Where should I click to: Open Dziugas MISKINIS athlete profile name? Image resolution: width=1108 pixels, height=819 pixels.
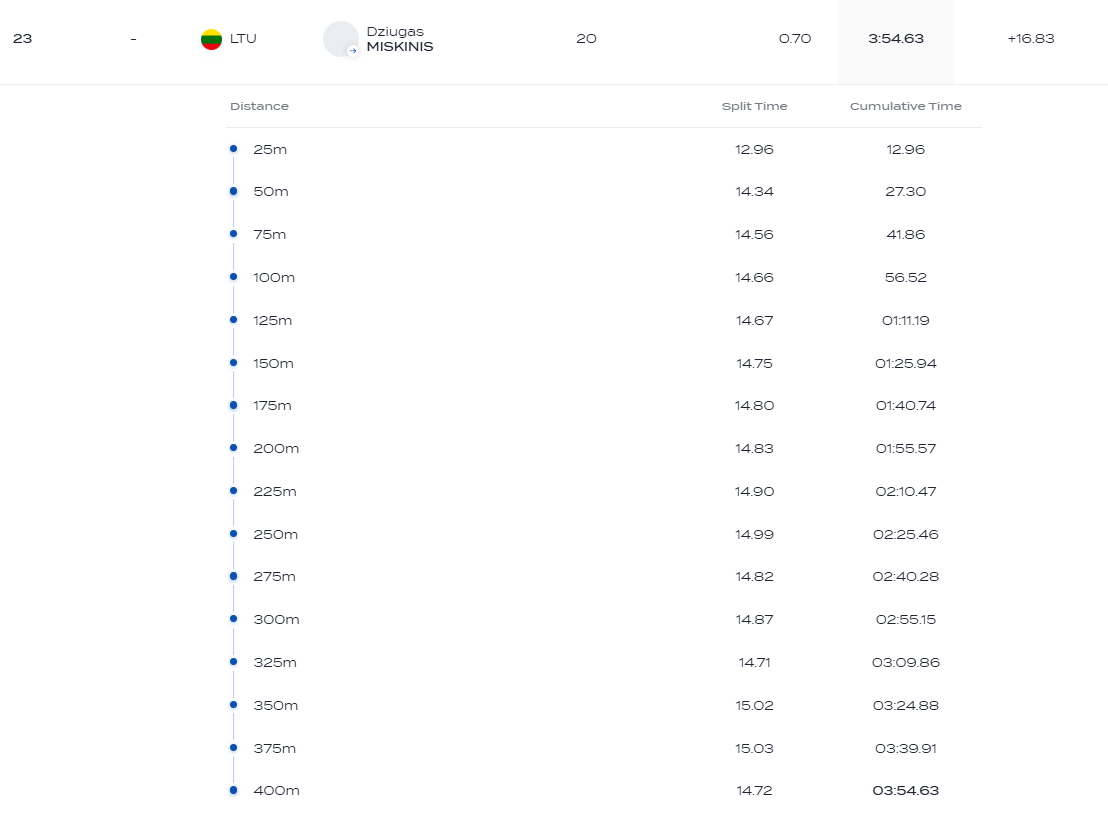399,39
